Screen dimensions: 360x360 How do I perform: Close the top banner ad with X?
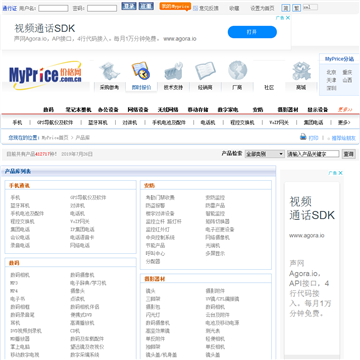[x=288, y=18]
